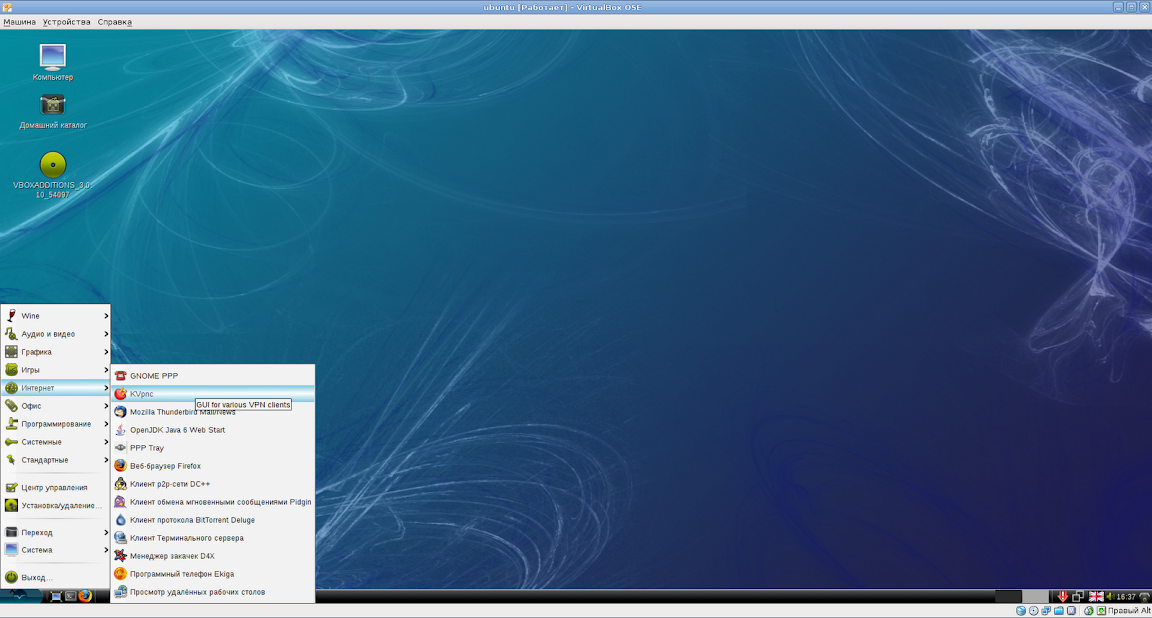Open the Компьютер desktop icon
Viewport: 1152px width, 618px height.
53,62
